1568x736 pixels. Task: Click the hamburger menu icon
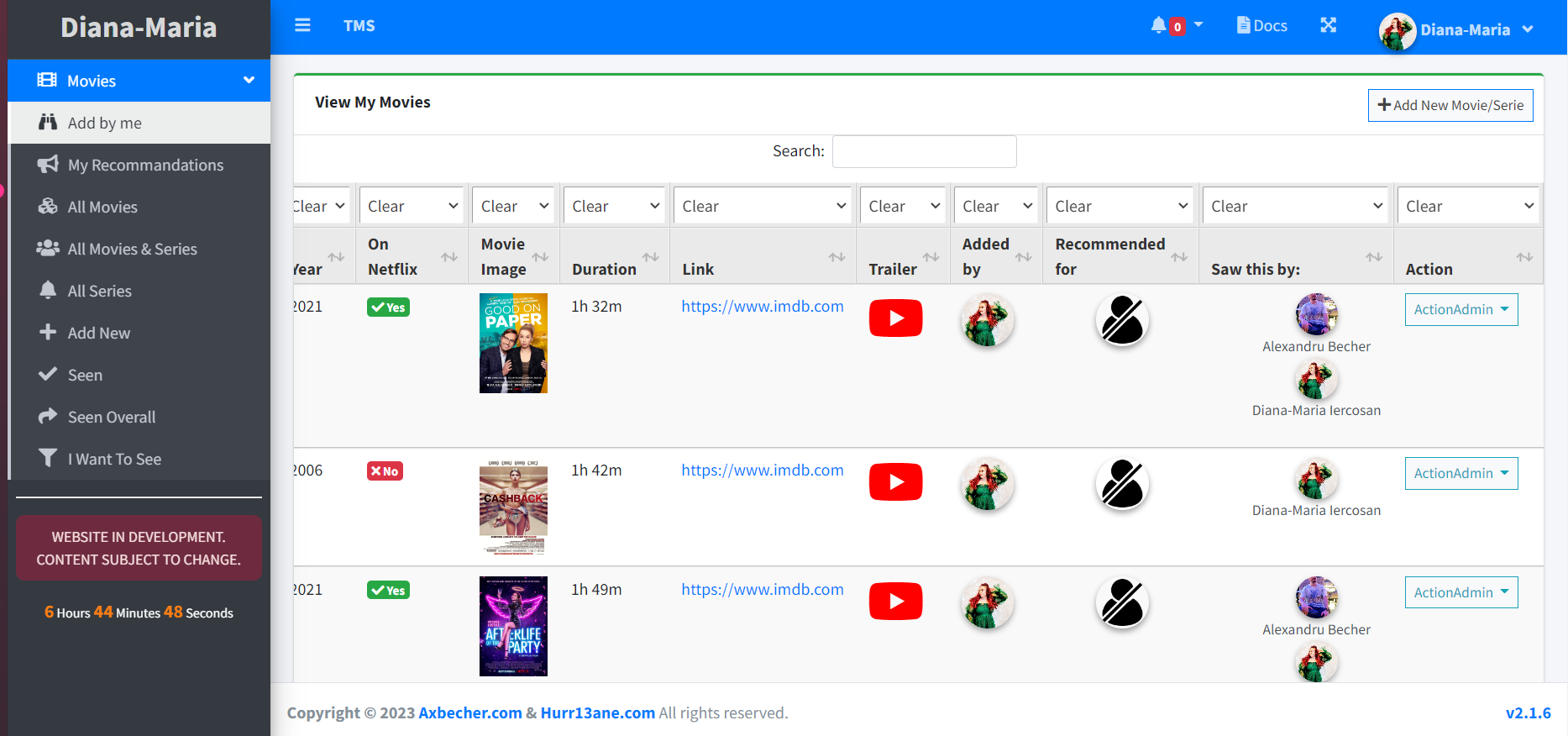pyautogui.click(x=302, y=25)
